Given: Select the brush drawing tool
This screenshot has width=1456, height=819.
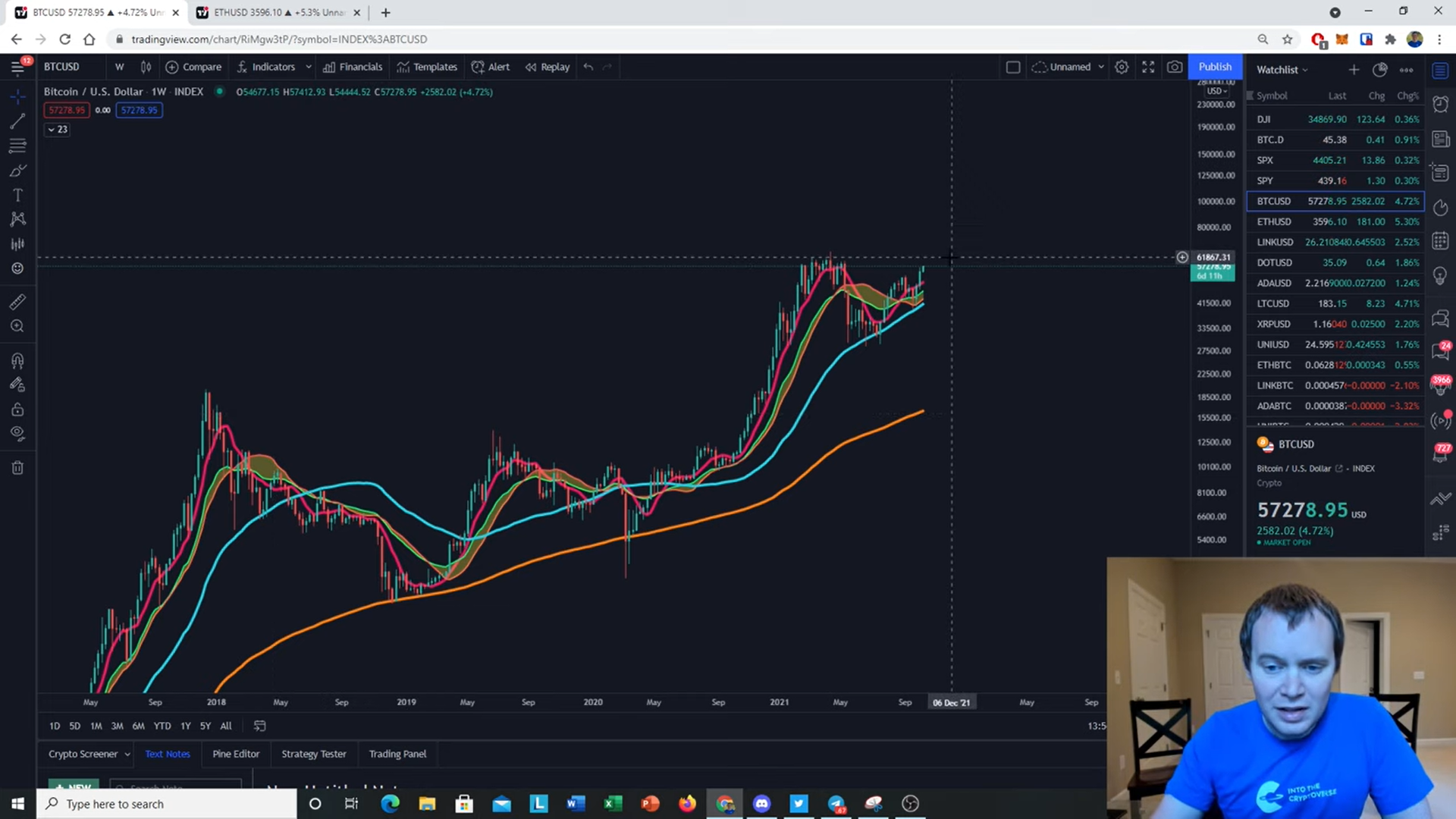Looking at the screenshot, I should pos(17,171).
